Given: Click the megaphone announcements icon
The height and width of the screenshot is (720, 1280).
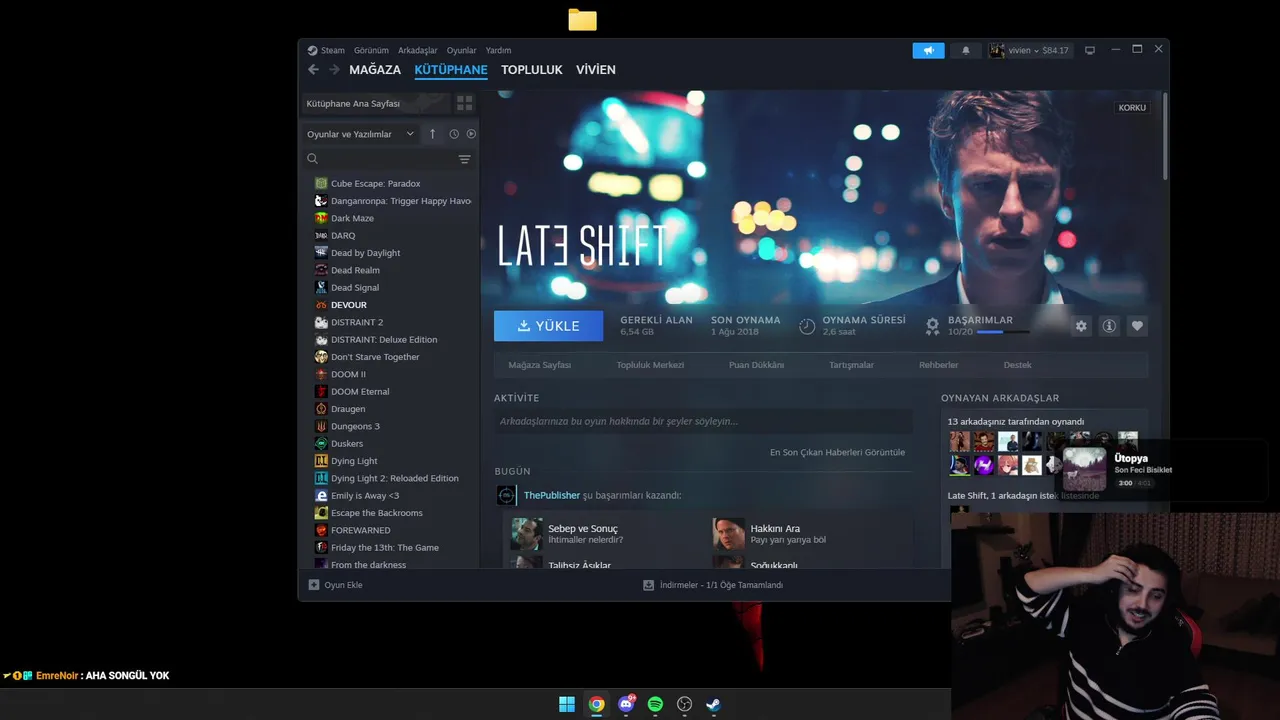Looking at the screenshot, I should point(928,50).
